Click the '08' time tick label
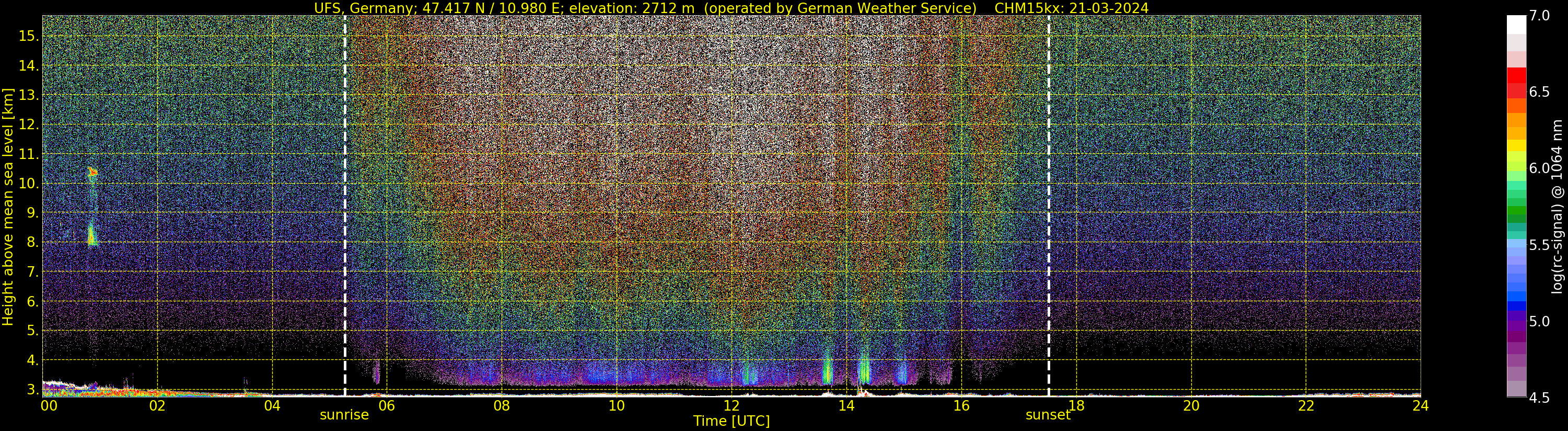 (x=502, y=405)
